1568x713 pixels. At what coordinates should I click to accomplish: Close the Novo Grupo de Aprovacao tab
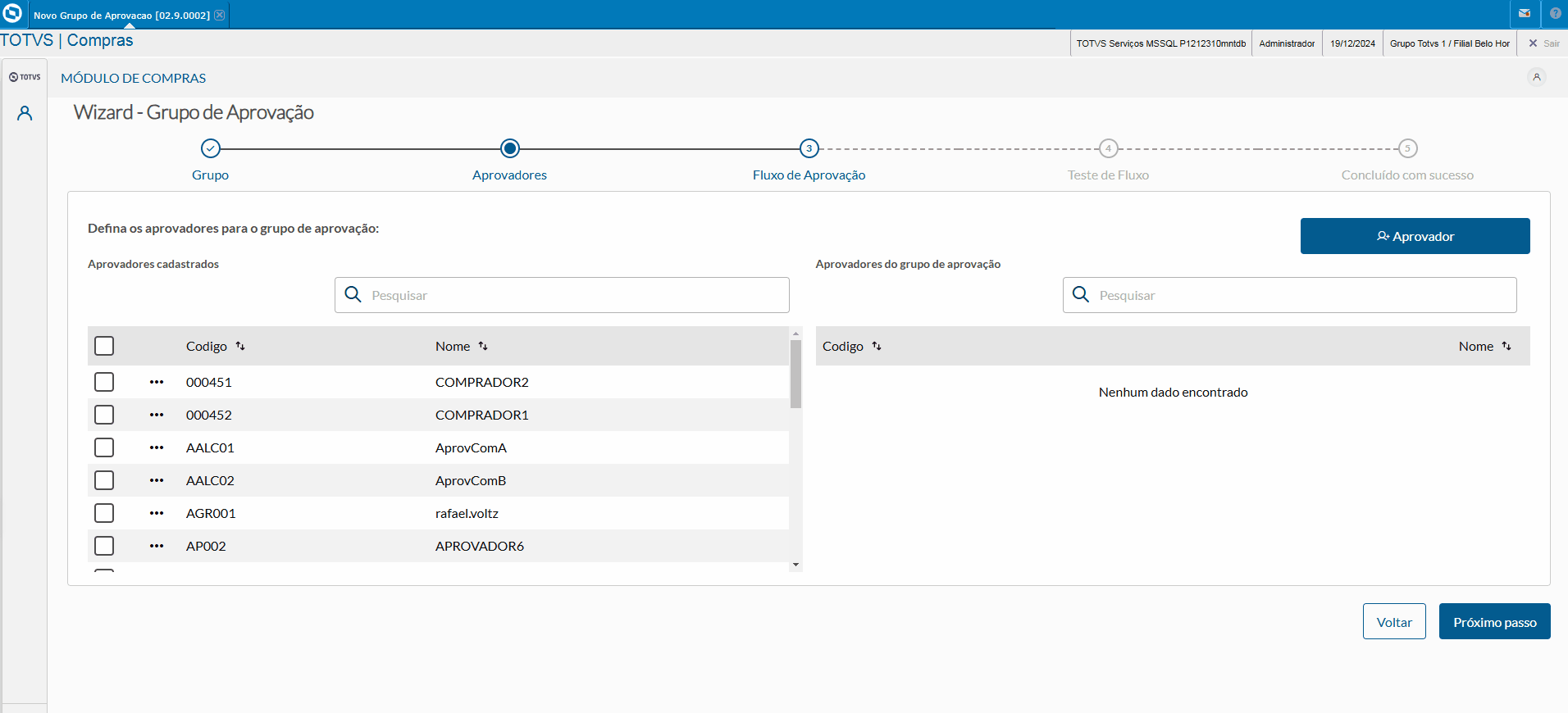click(x=220, y=15)
